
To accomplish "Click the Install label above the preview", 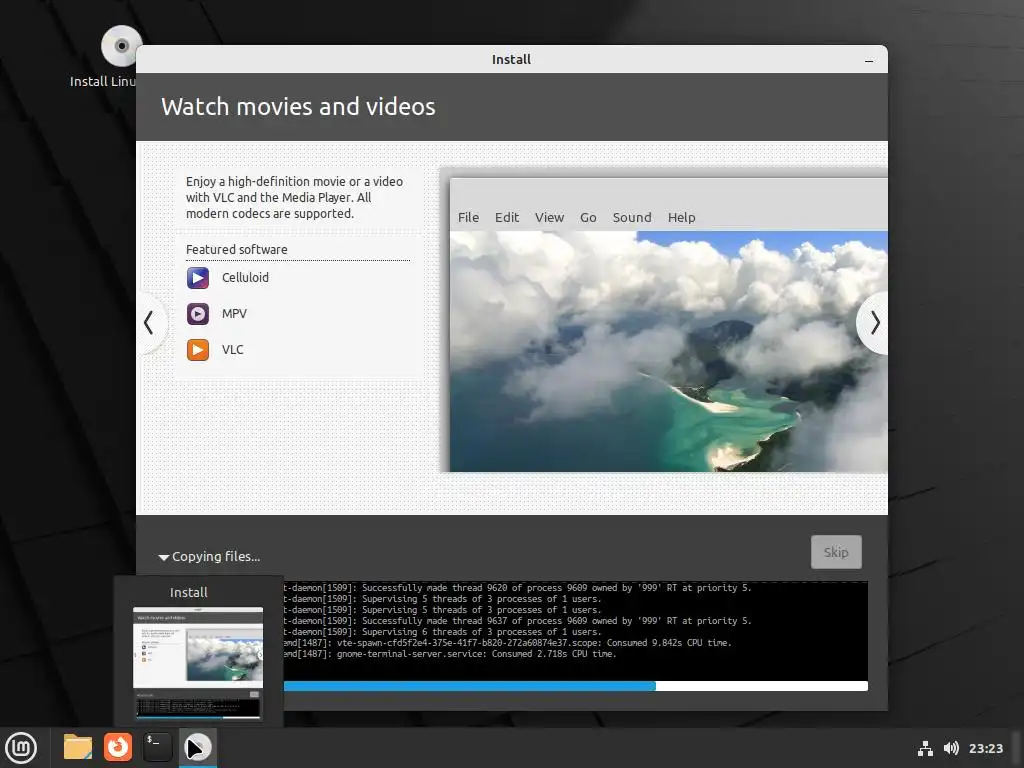I will [189, 592].
